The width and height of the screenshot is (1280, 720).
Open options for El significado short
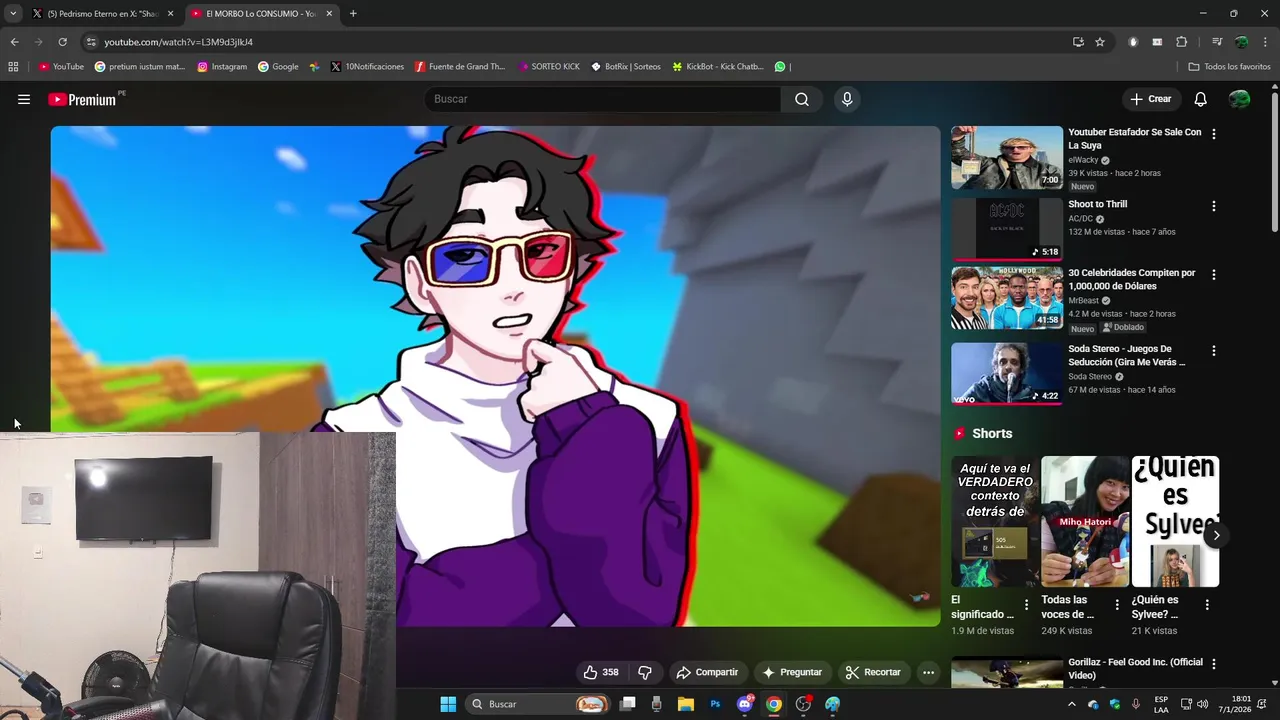(x=1026, y=605)
